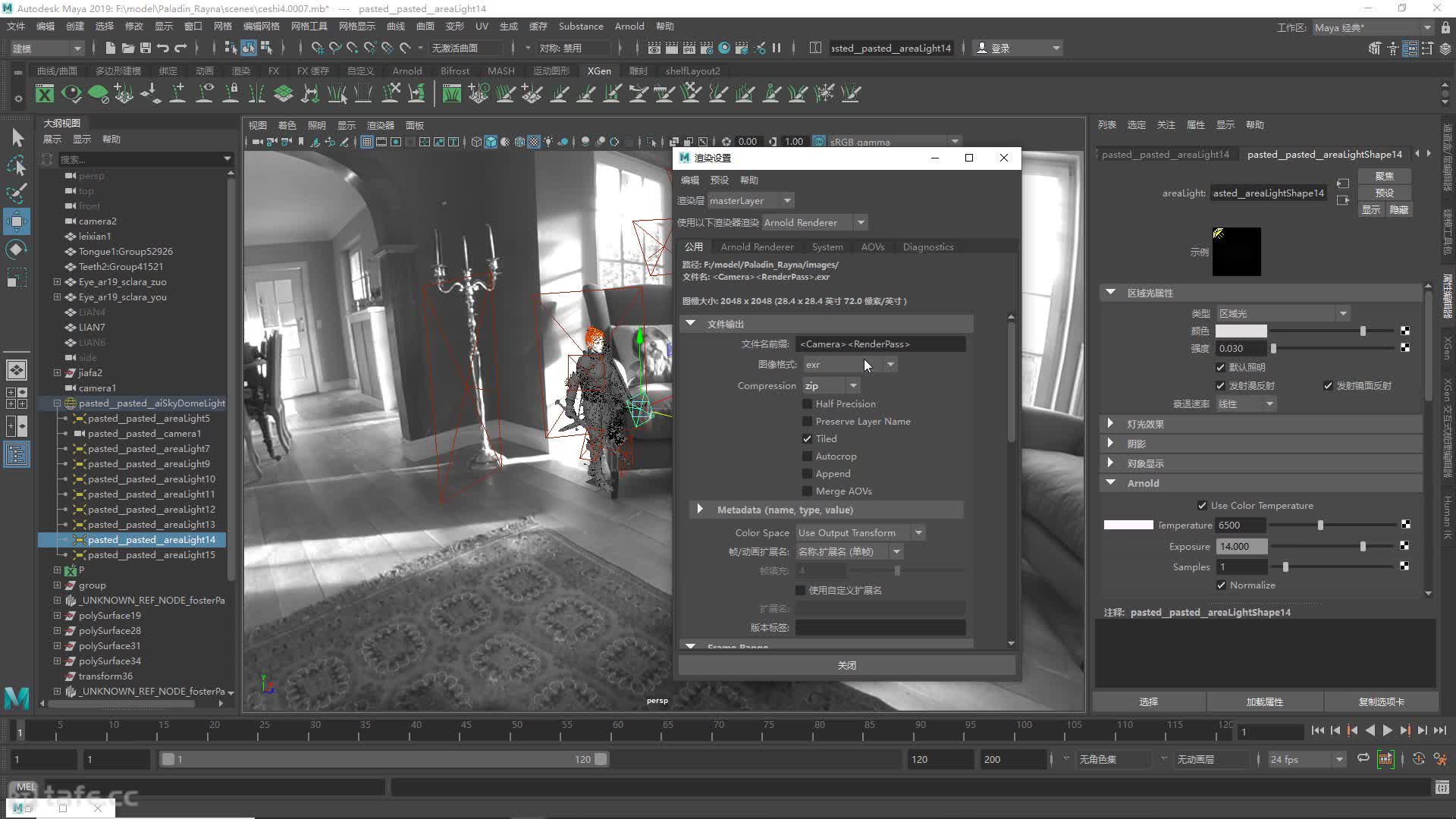Click the XGen green X shelf icon
1456x819 pixels.
coord(45,93)
